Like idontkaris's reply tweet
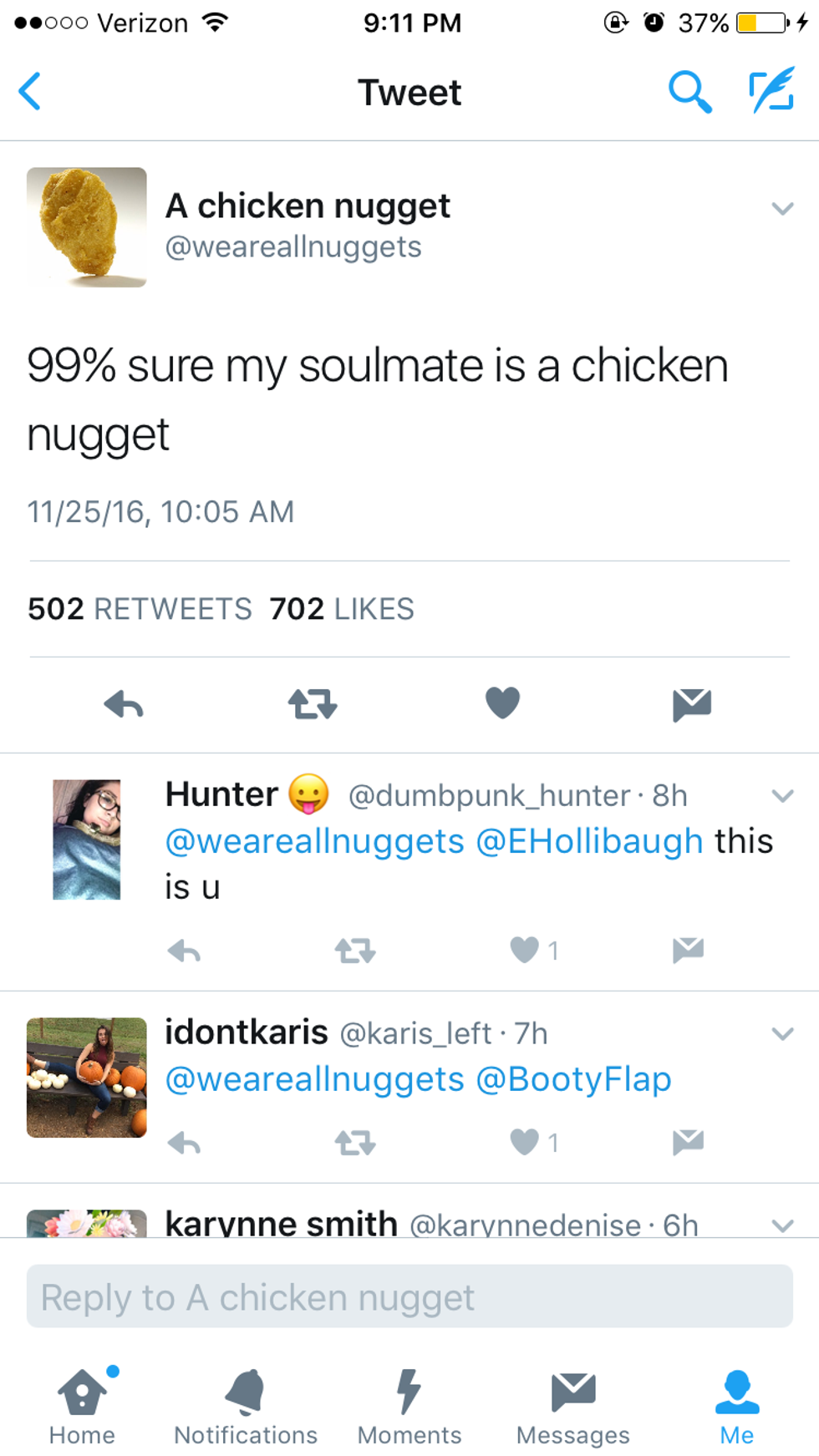 coord(525,1141)
